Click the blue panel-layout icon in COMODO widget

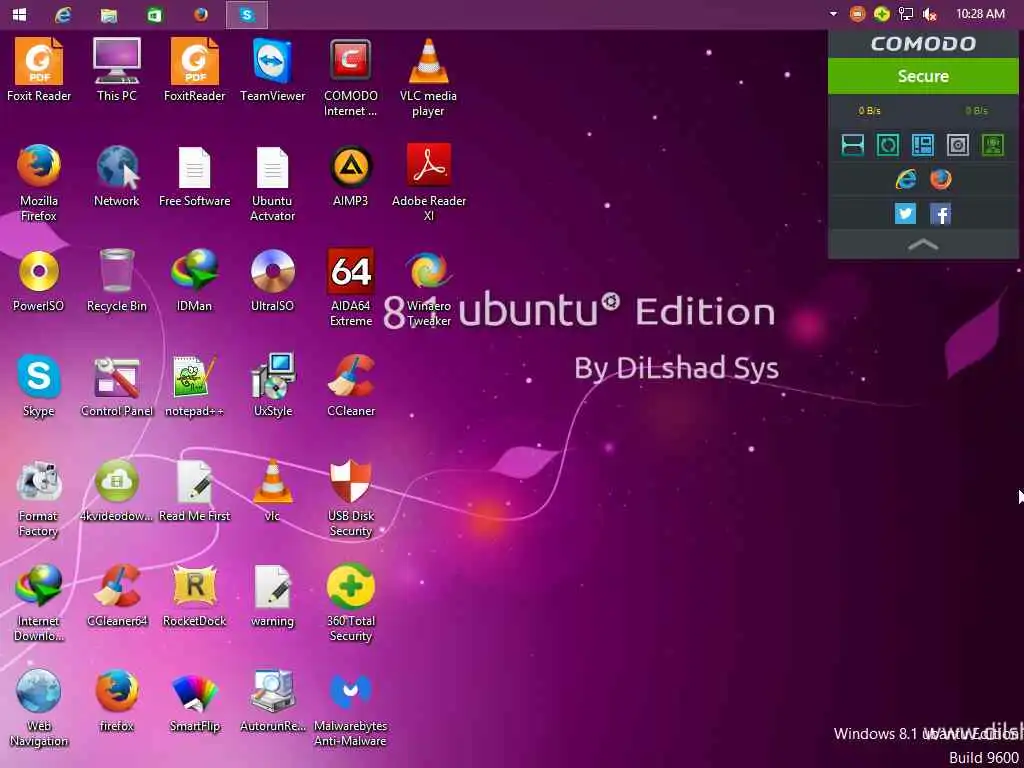923,145
